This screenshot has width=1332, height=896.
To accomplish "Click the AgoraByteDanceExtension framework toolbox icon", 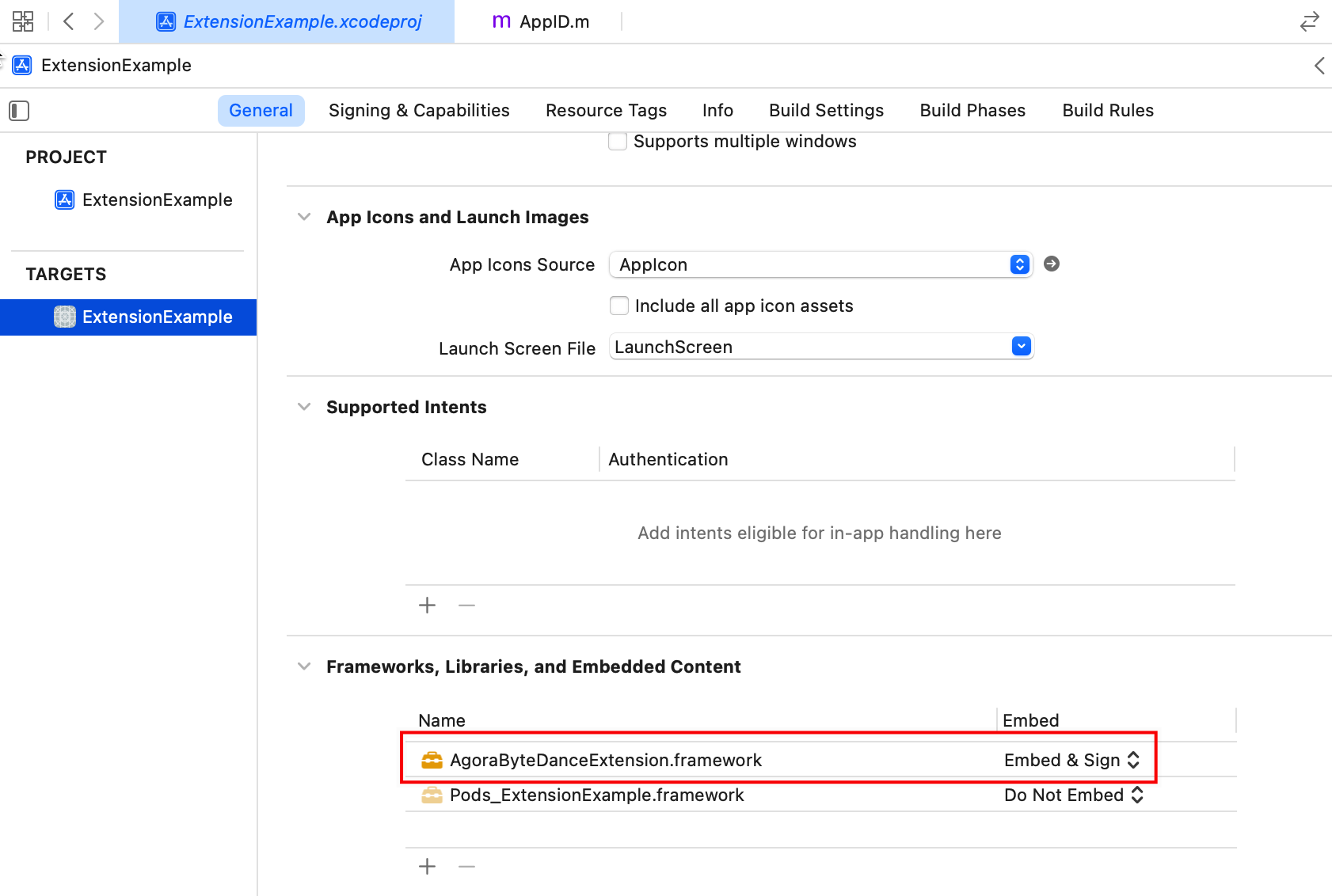I will point(432,760).
